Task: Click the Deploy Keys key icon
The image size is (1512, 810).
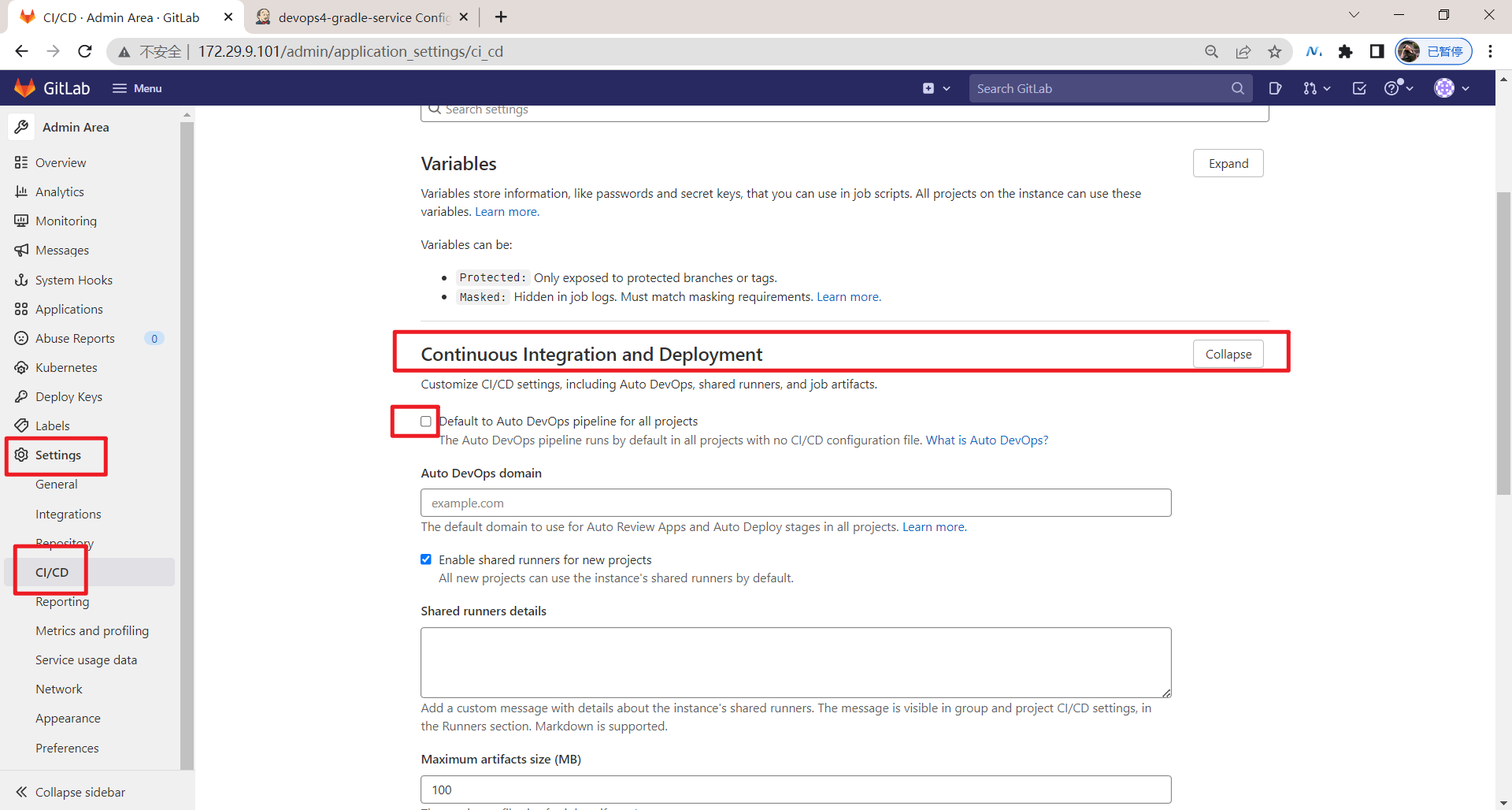Action: pyautogui.click(x=21, y=396)
